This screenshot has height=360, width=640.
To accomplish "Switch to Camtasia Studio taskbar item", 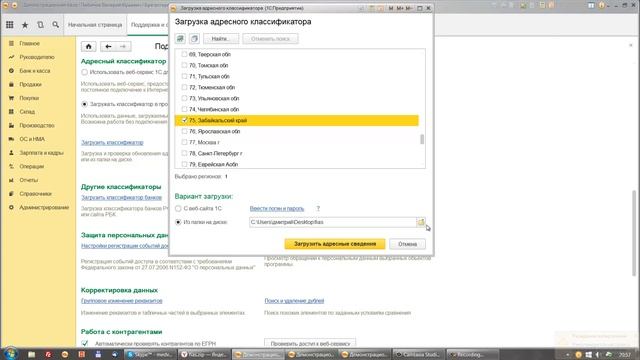I will pos(418,355).
